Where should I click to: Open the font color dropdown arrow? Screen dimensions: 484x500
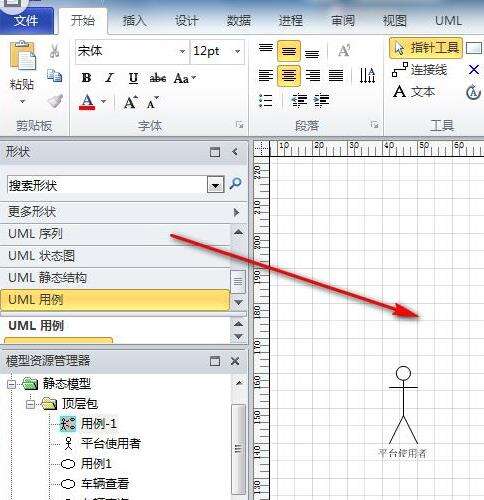click(x=103, y=101)
